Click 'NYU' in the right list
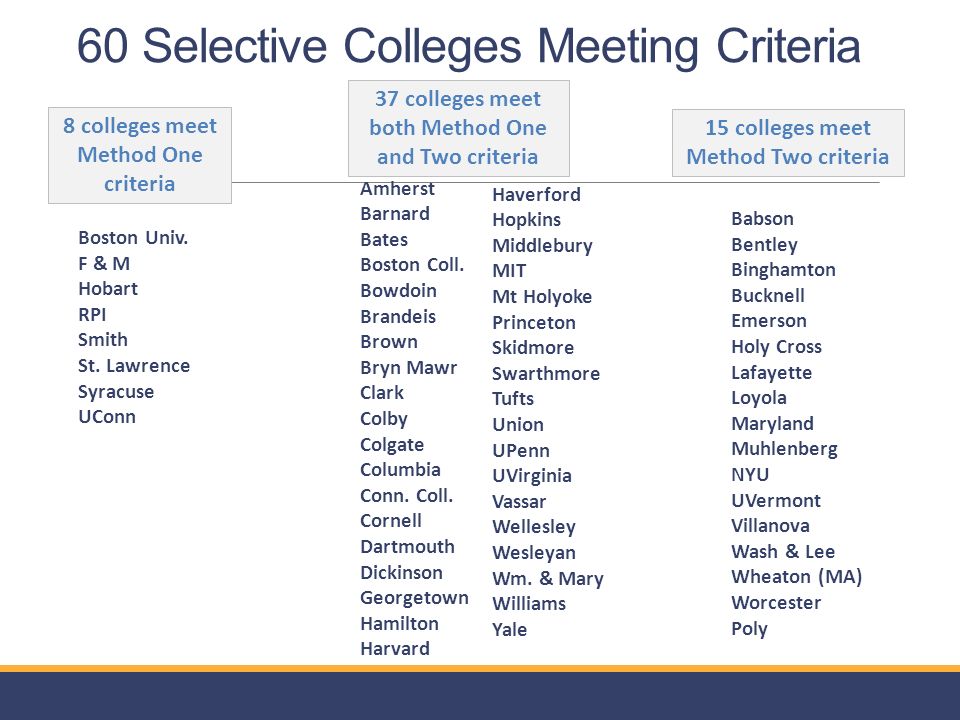This screenshot has width=960, height=720. pos(750,474)
